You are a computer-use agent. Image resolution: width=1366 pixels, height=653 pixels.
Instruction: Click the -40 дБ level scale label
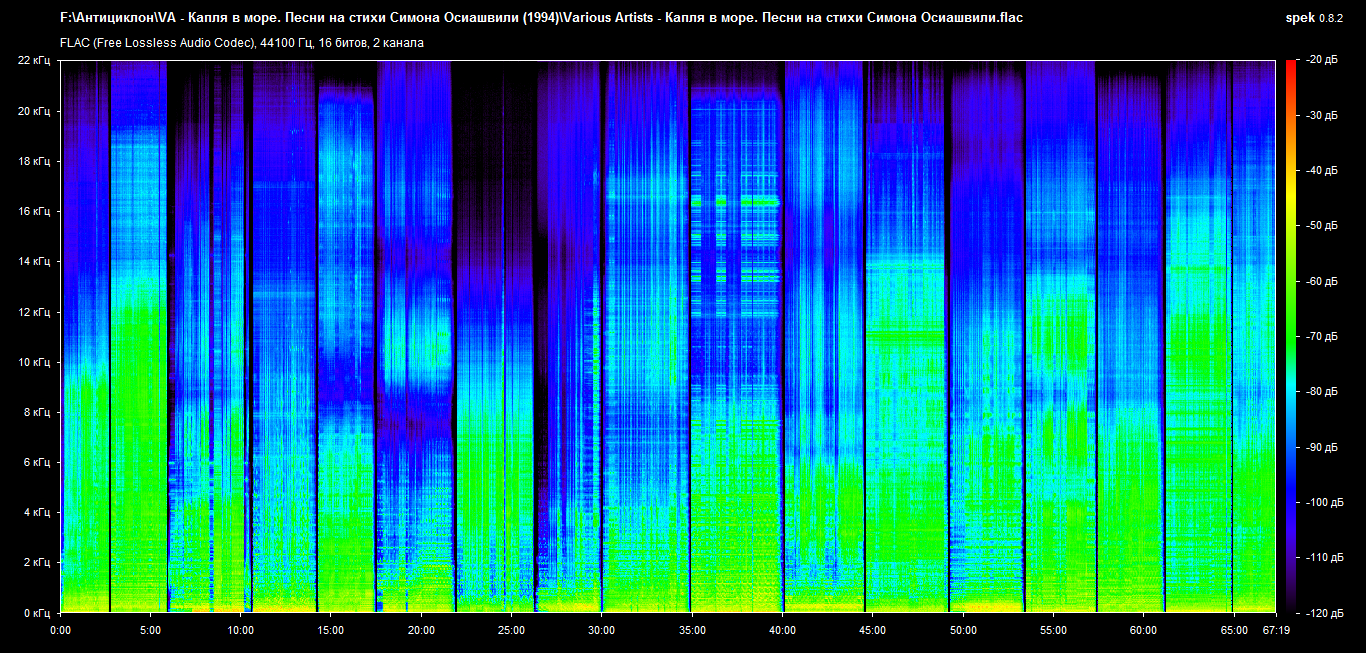click(x=1323, y=171)
